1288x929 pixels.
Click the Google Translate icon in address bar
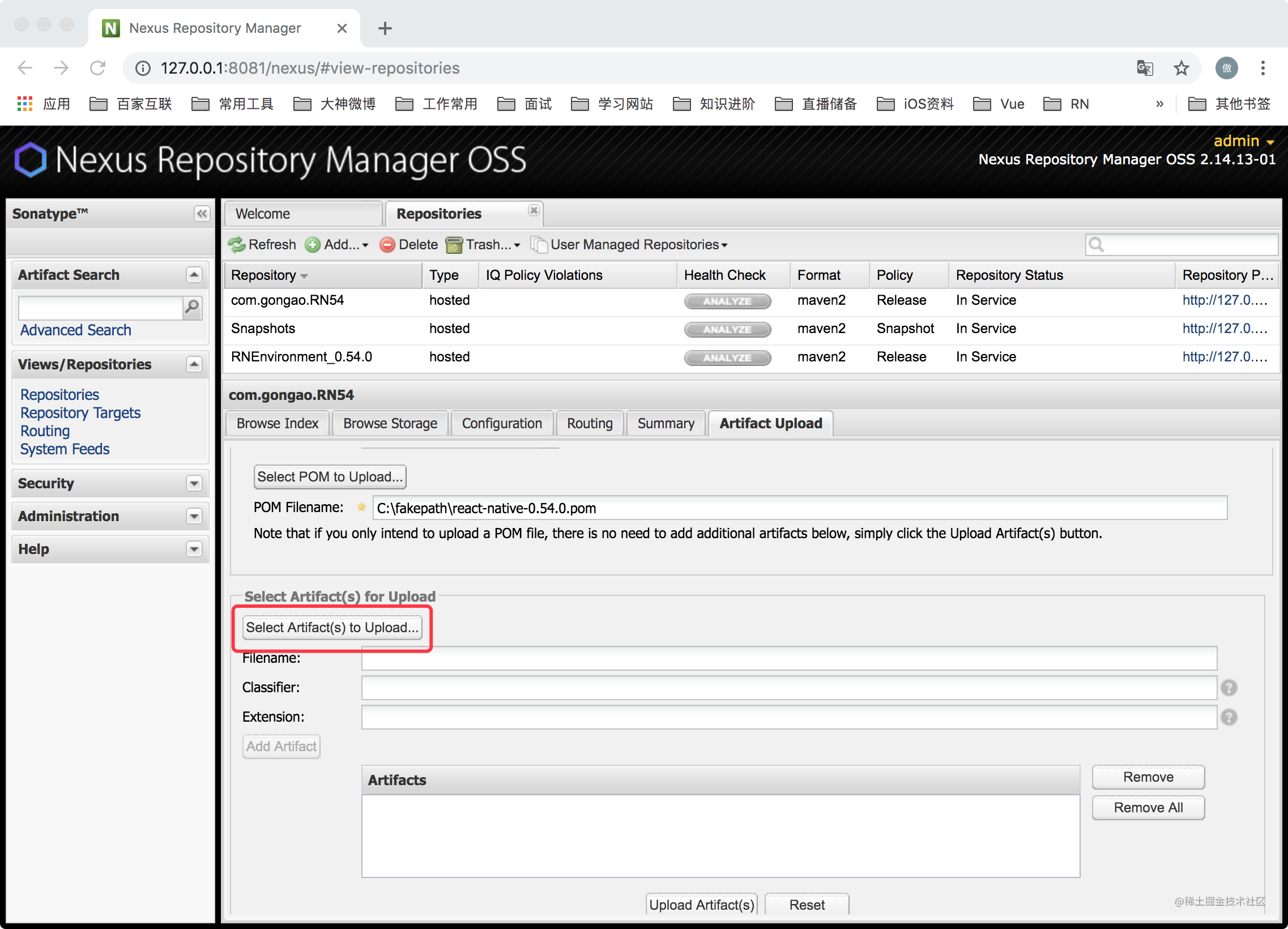[1144, 68]
